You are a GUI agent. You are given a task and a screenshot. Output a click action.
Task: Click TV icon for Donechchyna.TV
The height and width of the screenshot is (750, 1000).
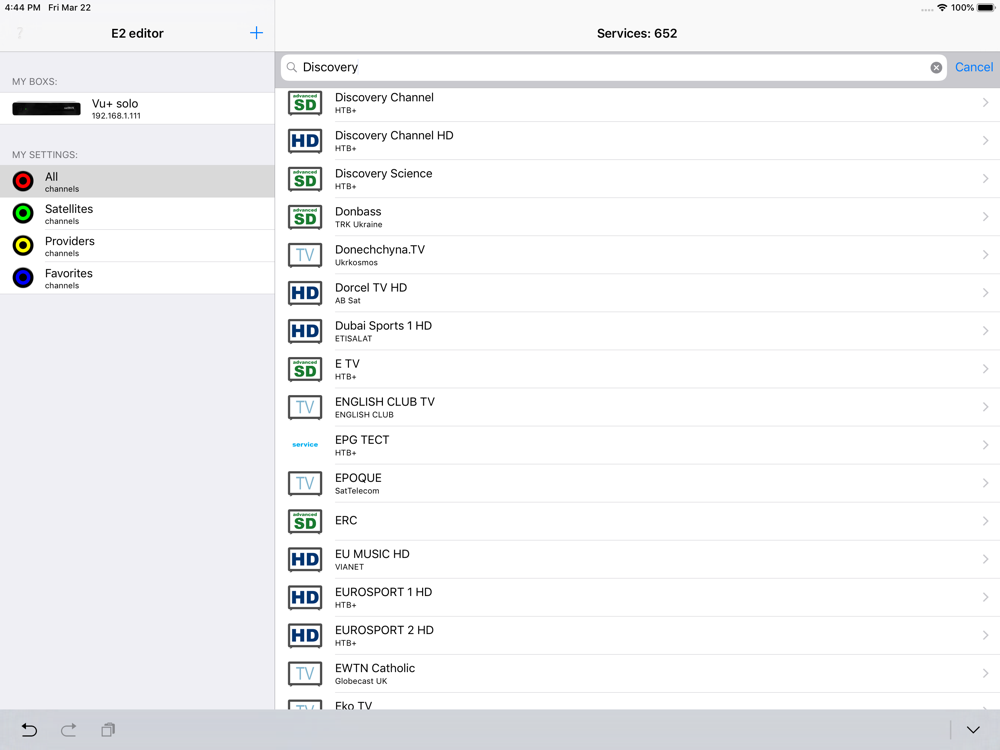(x=305, y=255)
